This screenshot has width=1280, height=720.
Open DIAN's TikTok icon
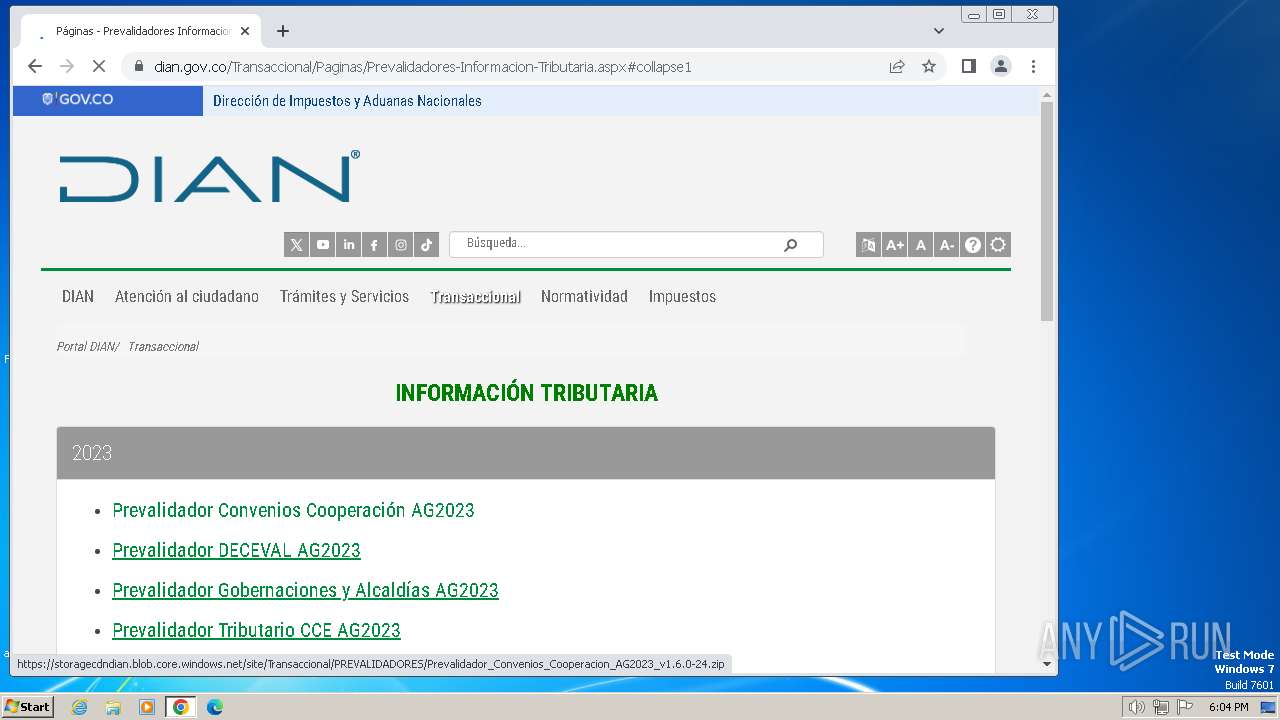click(426, 245)
